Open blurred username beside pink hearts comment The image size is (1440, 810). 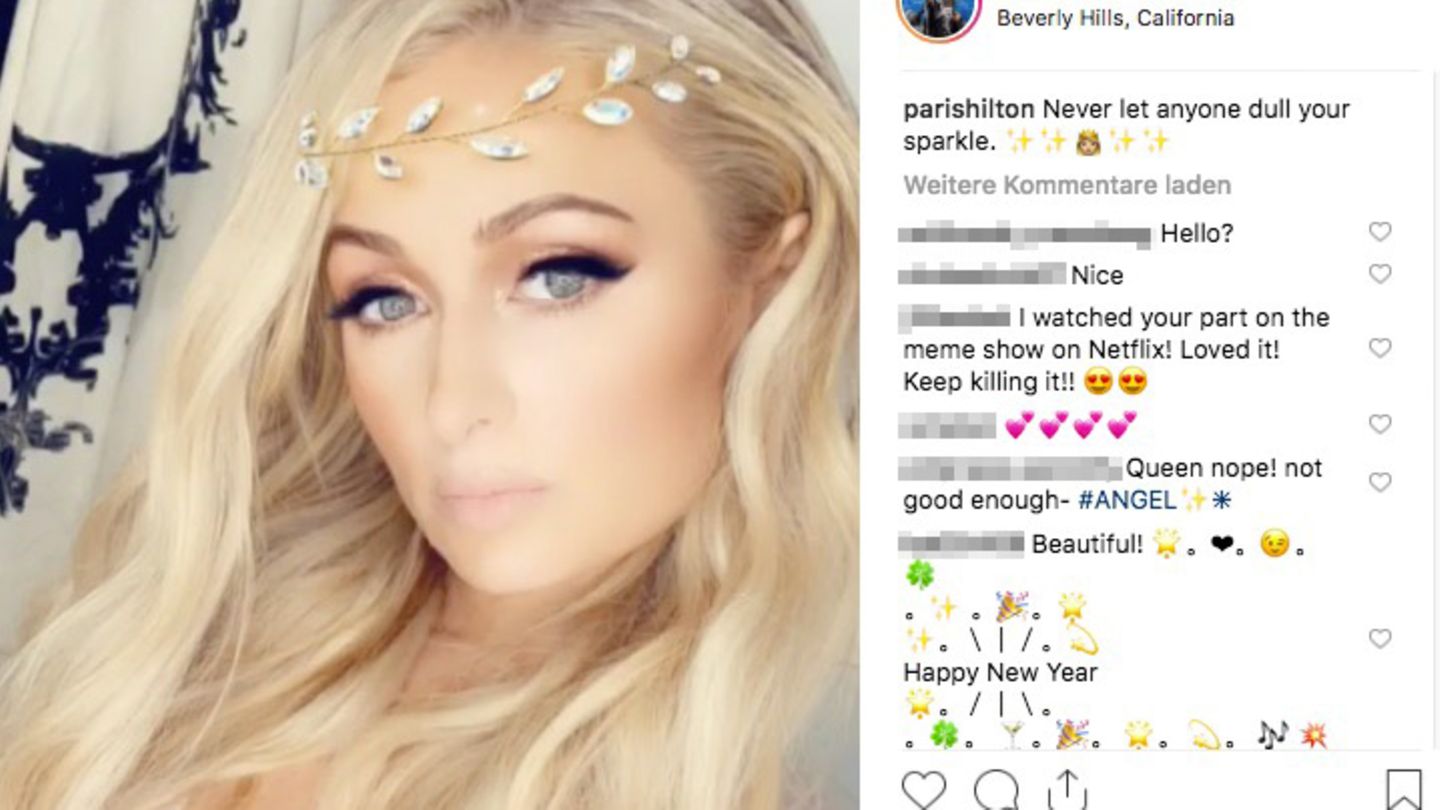click(x=947, y=425)
